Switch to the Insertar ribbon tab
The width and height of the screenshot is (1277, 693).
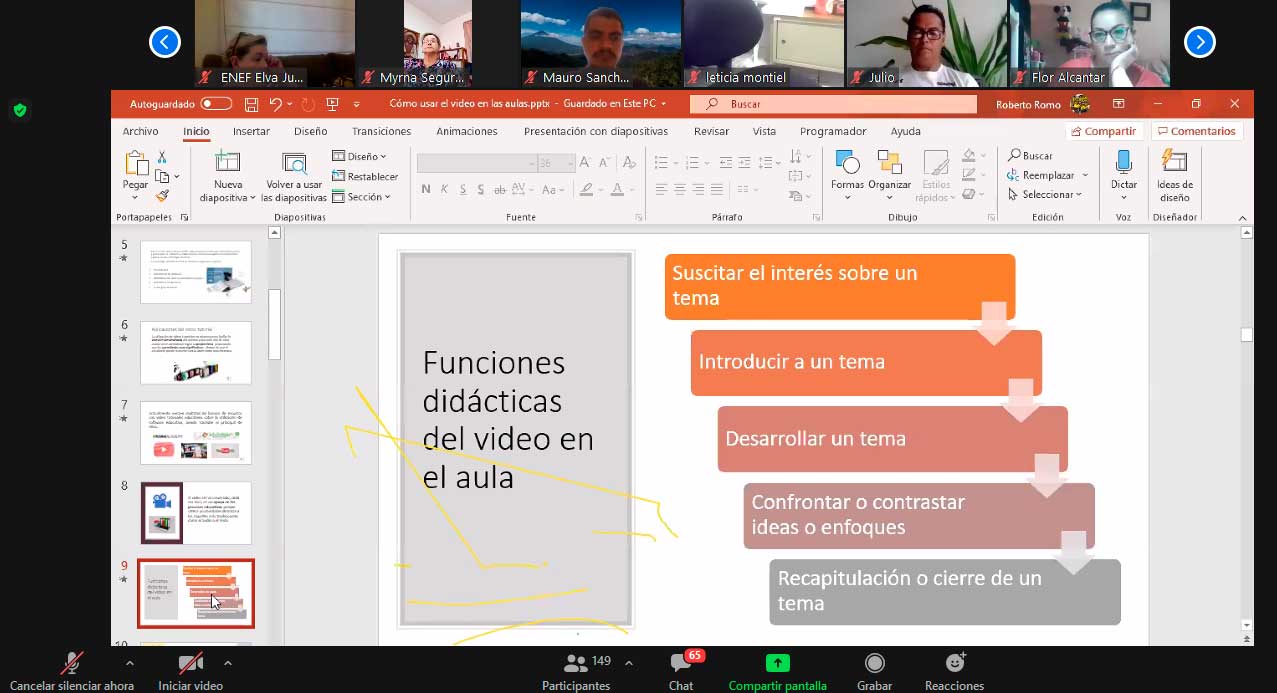(x=251, y=131)
